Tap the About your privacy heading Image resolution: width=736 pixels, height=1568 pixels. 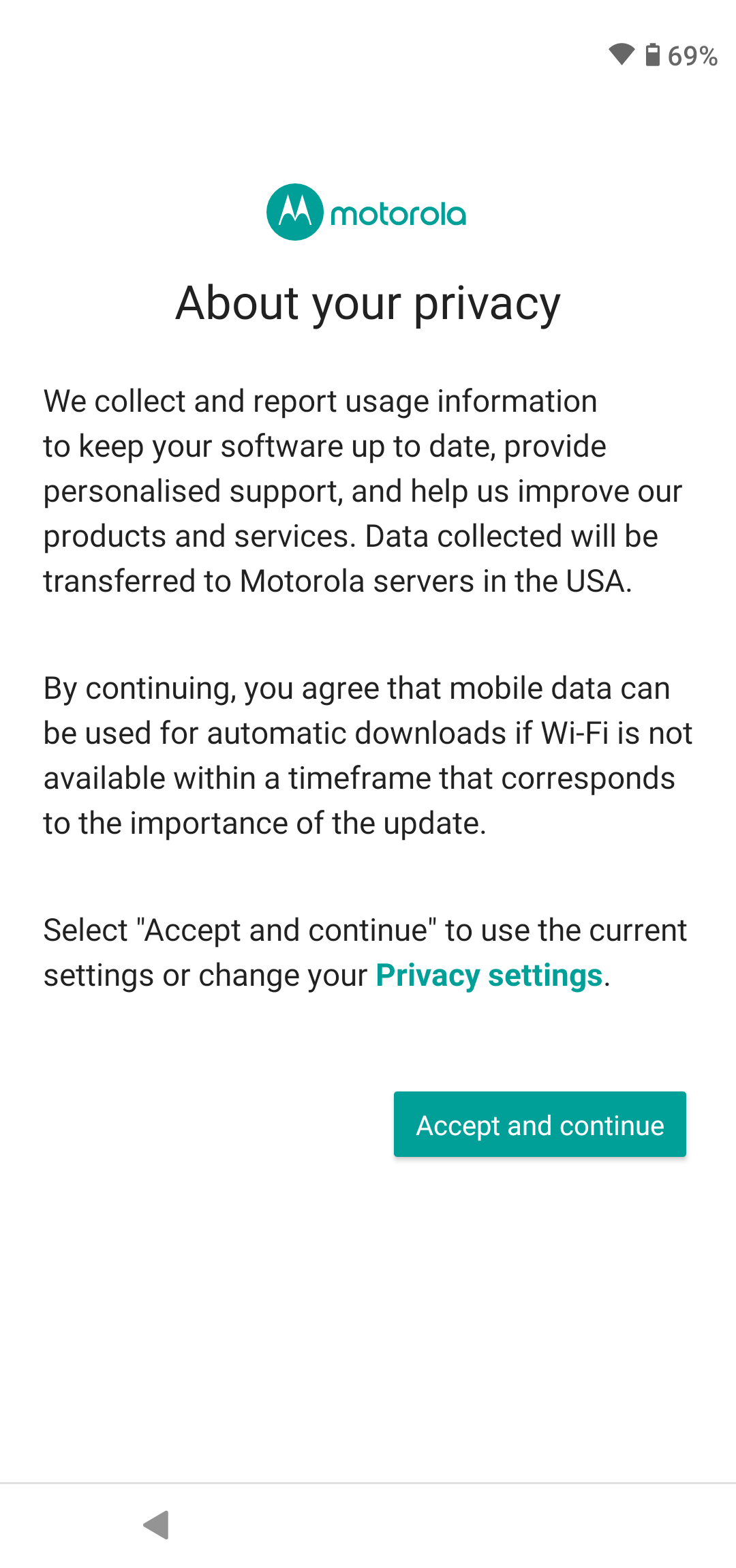point(368,303)
